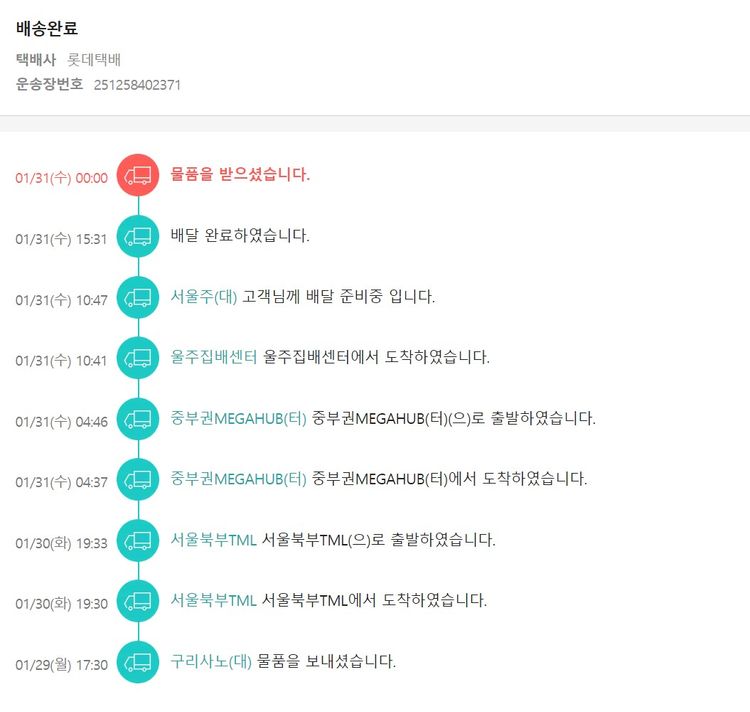The height and width of the screenshot is (712, 750).
Task: Select the truck icon at 01/30 19:33
Action: click(138, 540)
